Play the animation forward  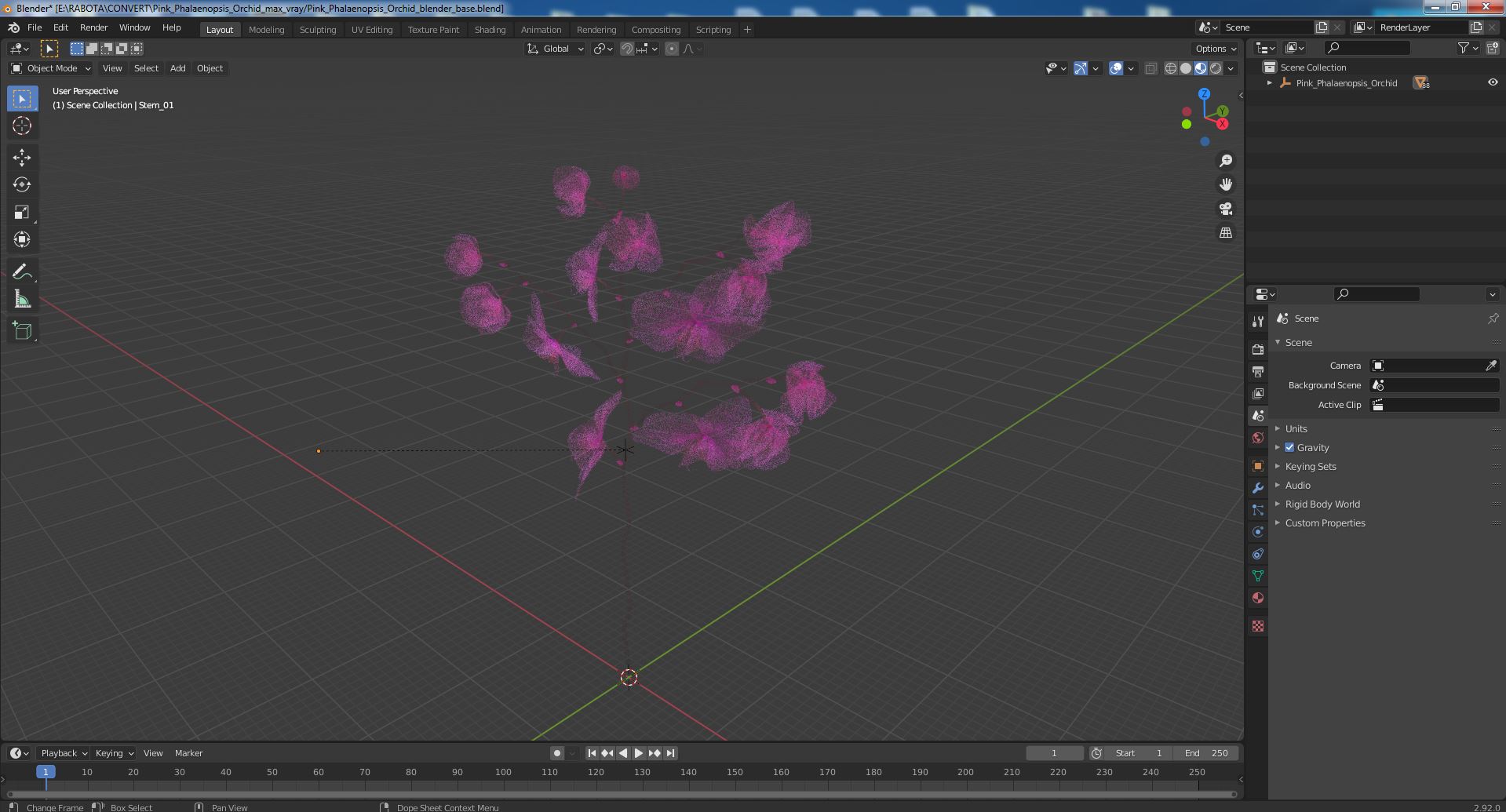click(x=639, y=753)
